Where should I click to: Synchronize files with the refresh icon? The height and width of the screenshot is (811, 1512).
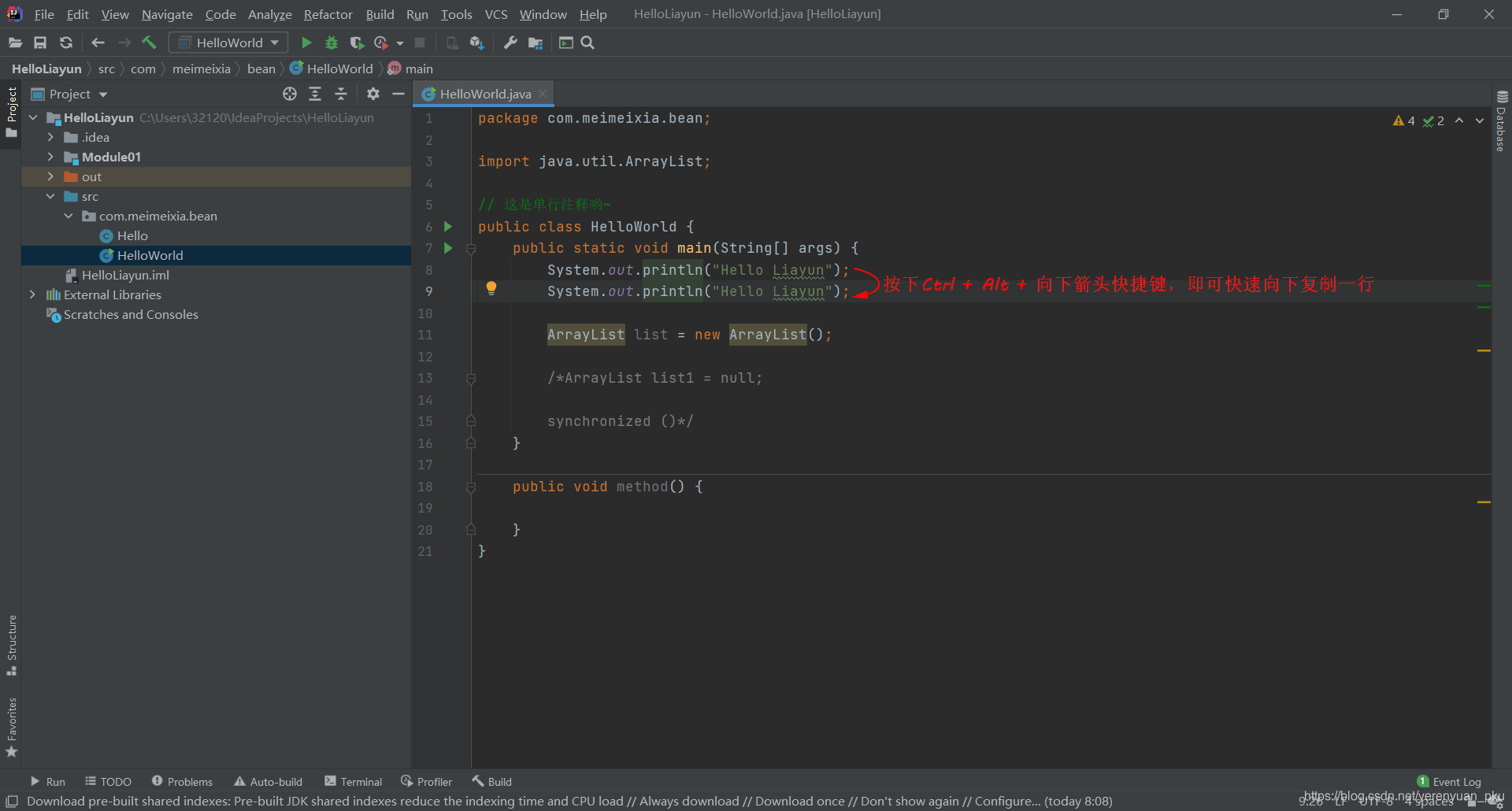click(x=66, y=43)
